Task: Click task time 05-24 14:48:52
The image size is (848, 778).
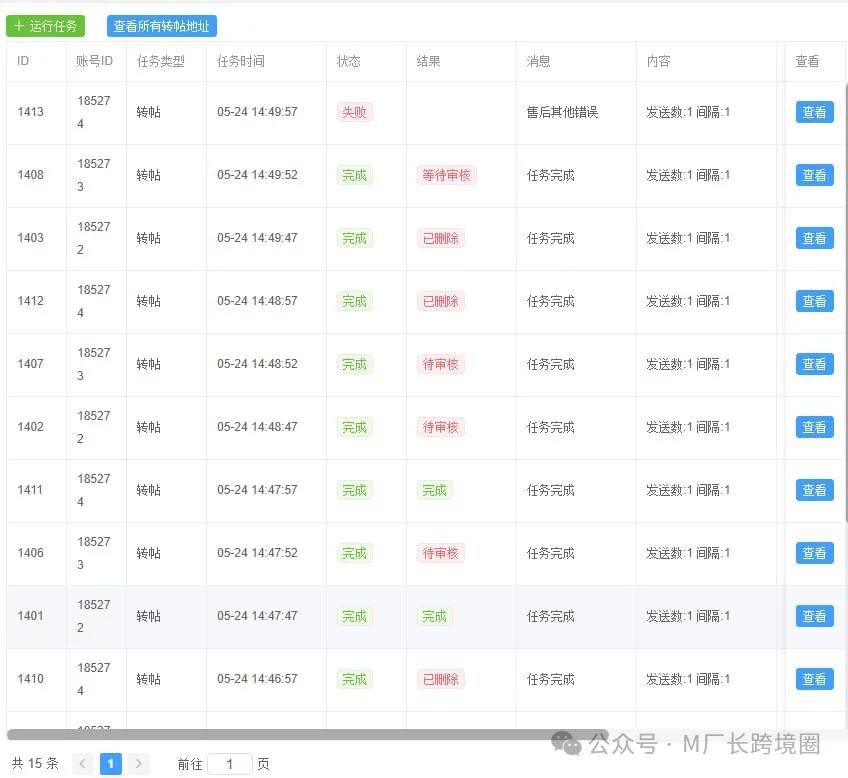Action: coord(257,364)
